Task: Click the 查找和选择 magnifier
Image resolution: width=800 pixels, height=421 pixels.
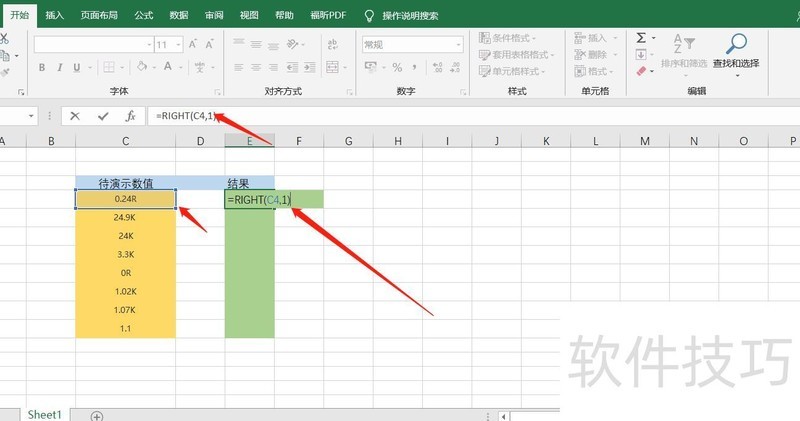Action: coord(736,44)
